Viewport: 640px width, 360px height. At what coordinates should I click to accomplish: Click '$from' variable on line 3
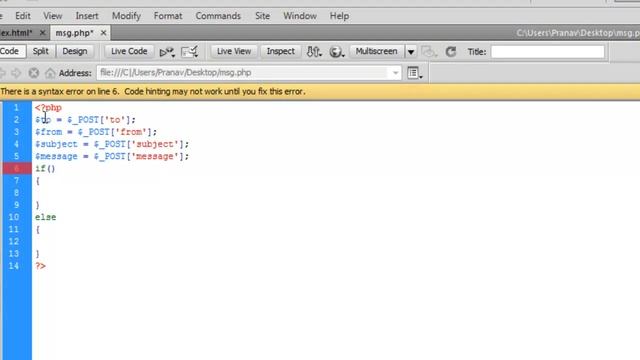(x=48, y=132)
